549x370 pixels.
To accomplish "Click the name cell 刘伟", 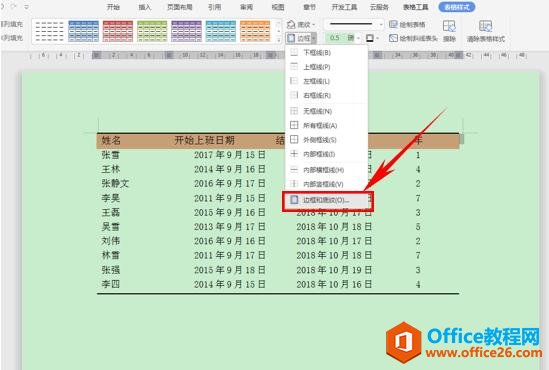I will point(111,241).
